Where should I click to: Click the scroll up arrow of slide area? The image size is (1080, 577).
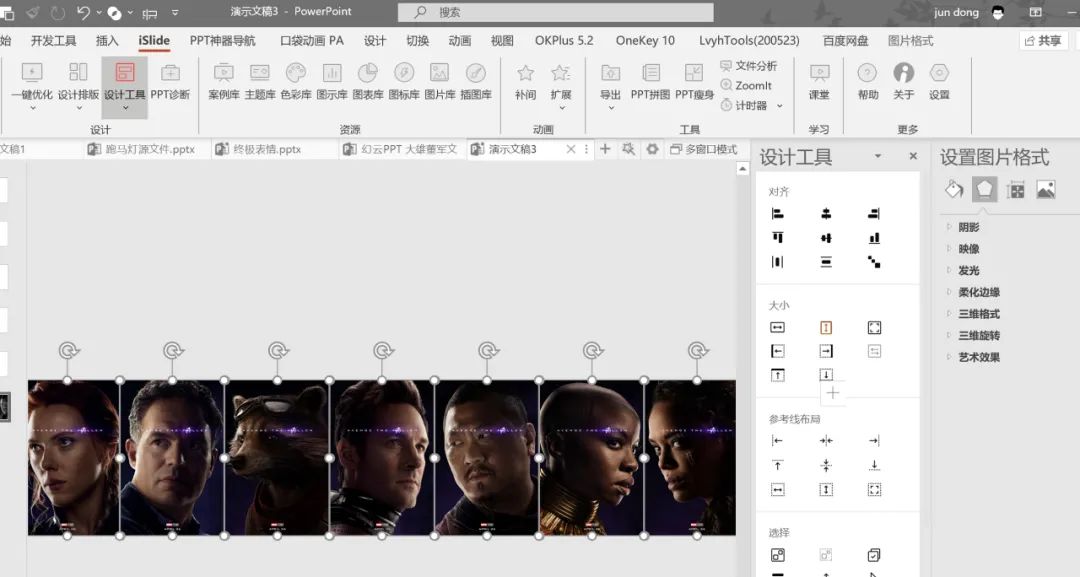point(742,169)
